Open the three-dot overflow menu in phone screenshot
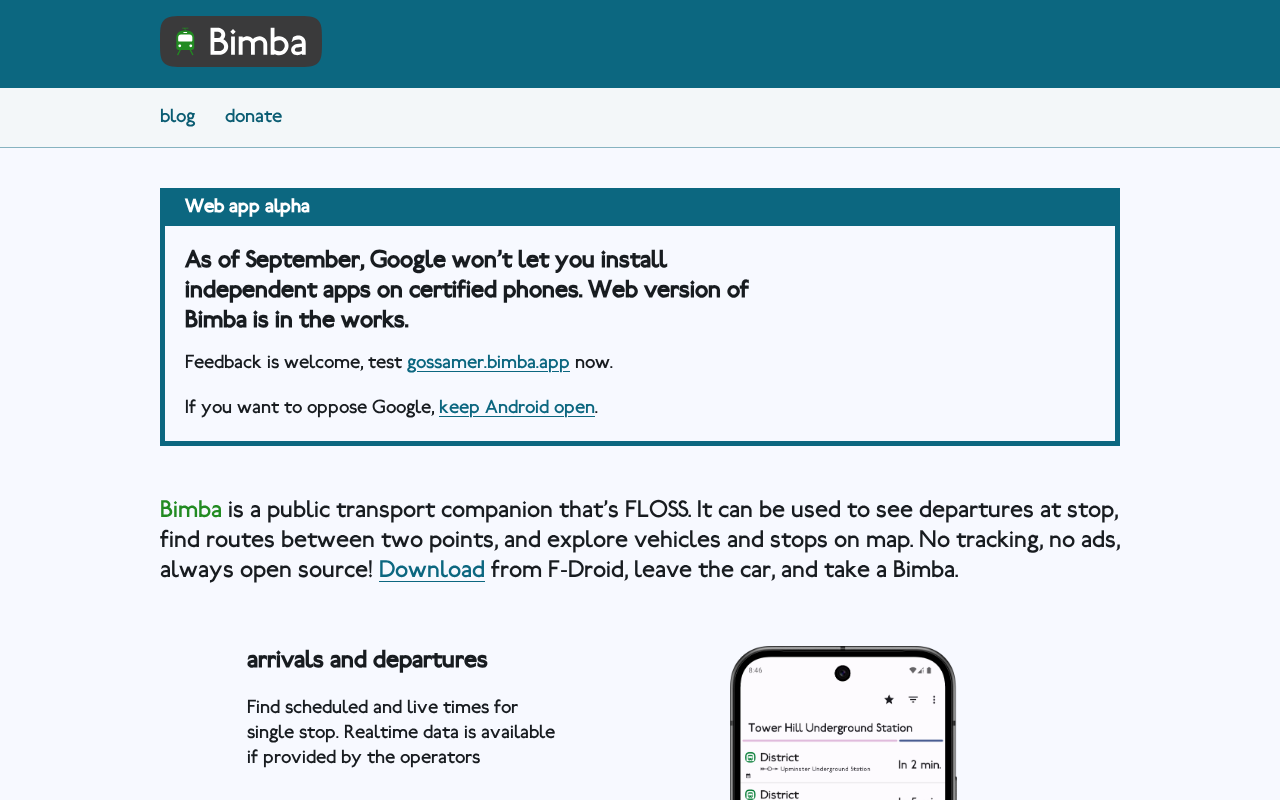This screenshot has width=1280, height=800. coord(934,700)
